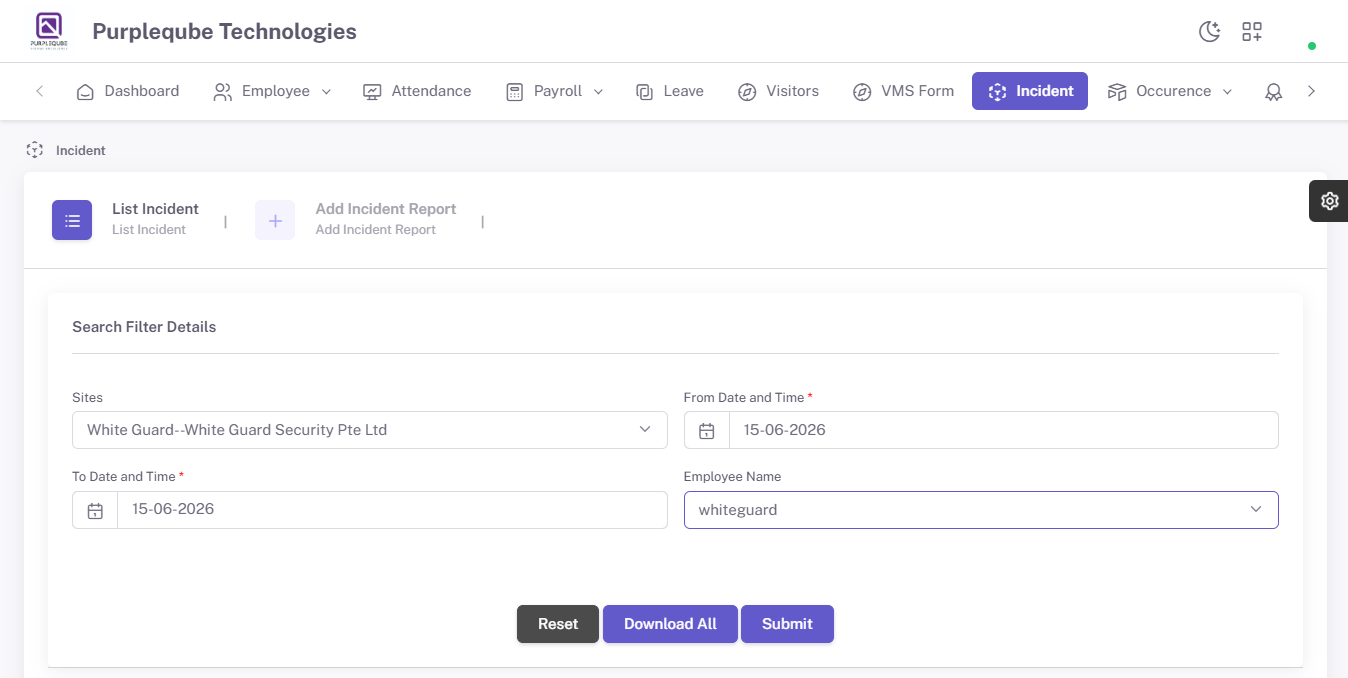
Task: Click the From Date and Time field
Action: coord(1004,430)
